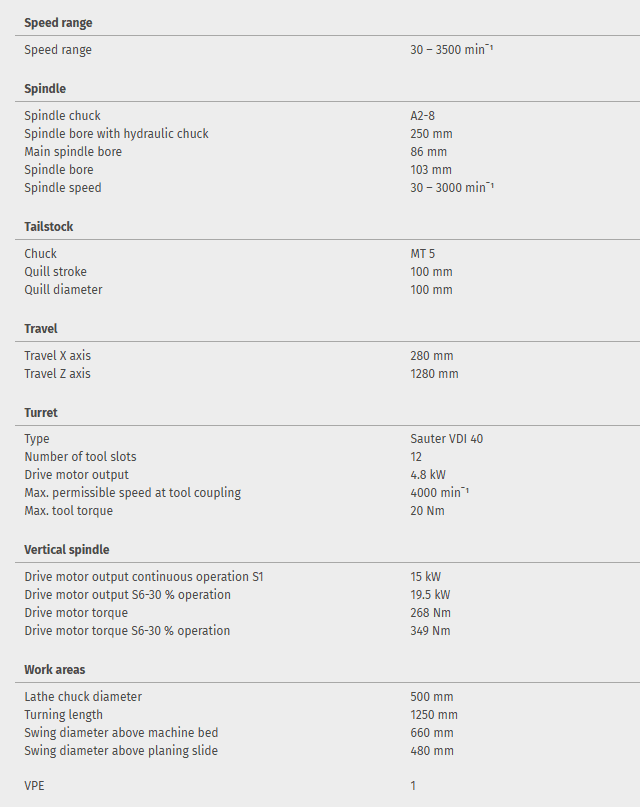Screen dimensions: 640x807
Task: Click the "Tailstock" section heading
Action: point(49,227)
